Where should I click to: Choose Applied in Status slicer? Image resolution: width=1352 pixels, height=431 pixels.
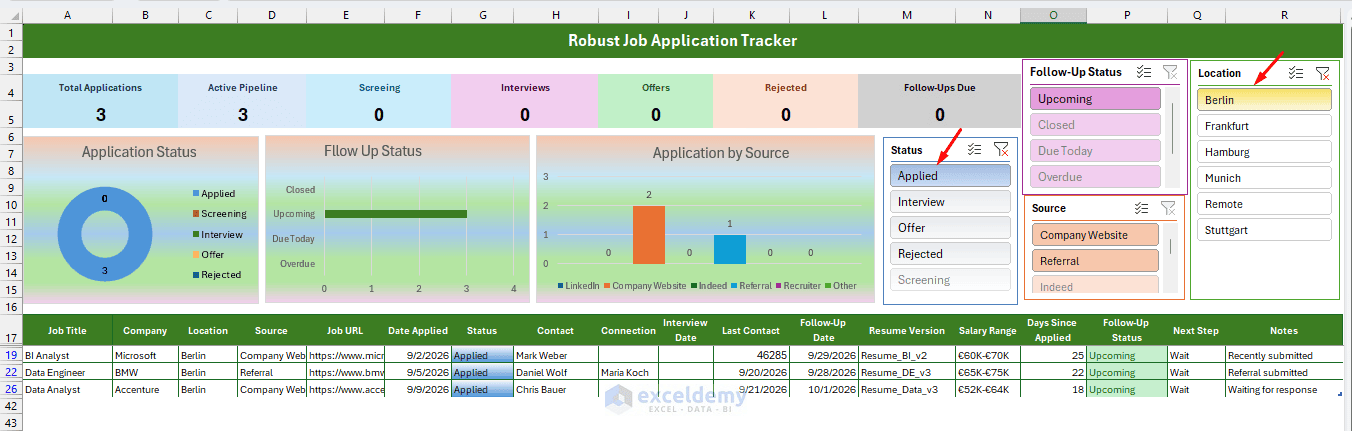(950, 176)
